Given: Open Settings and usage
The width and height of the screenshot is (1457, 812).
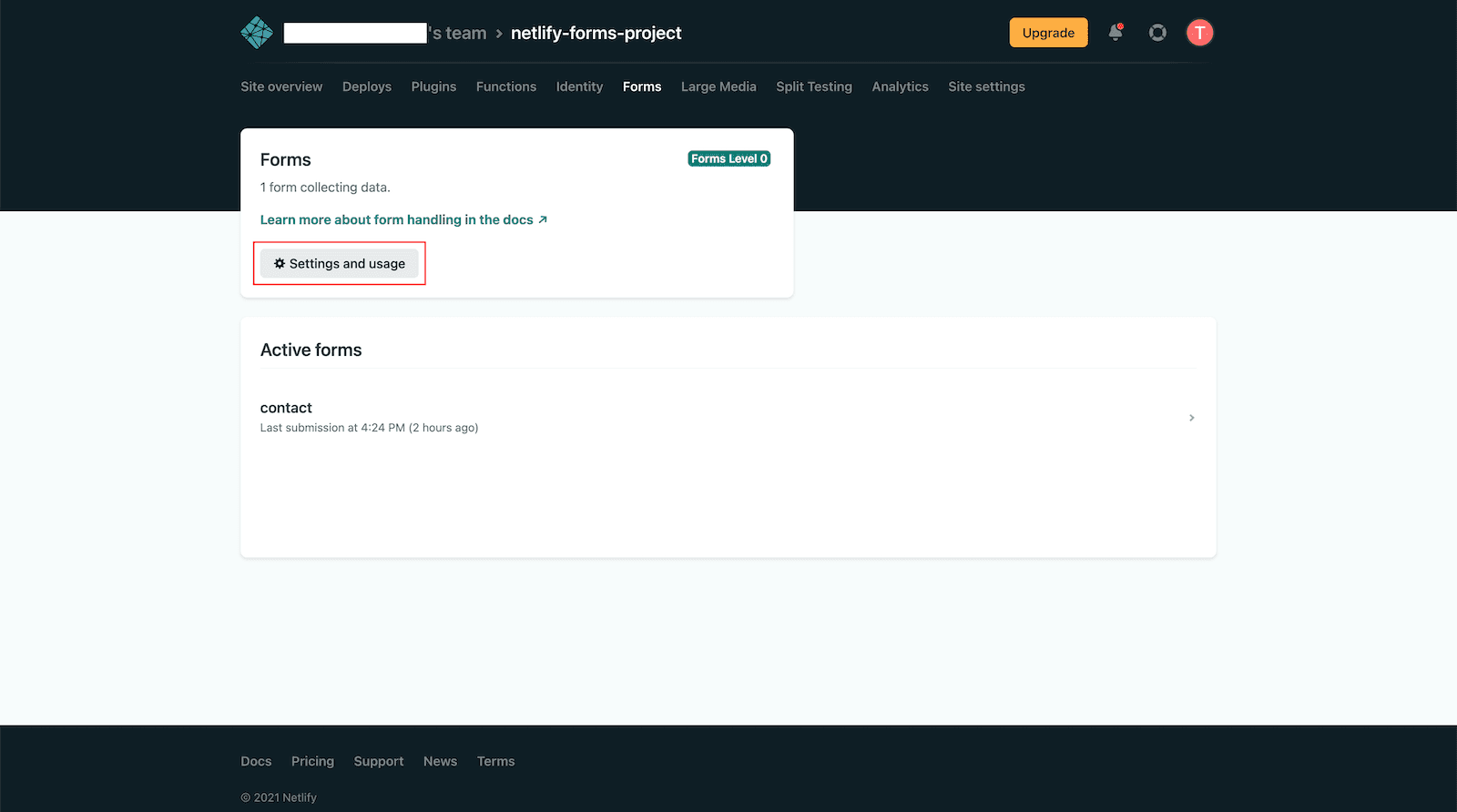Looking at the screenshot, I should 339,264.
